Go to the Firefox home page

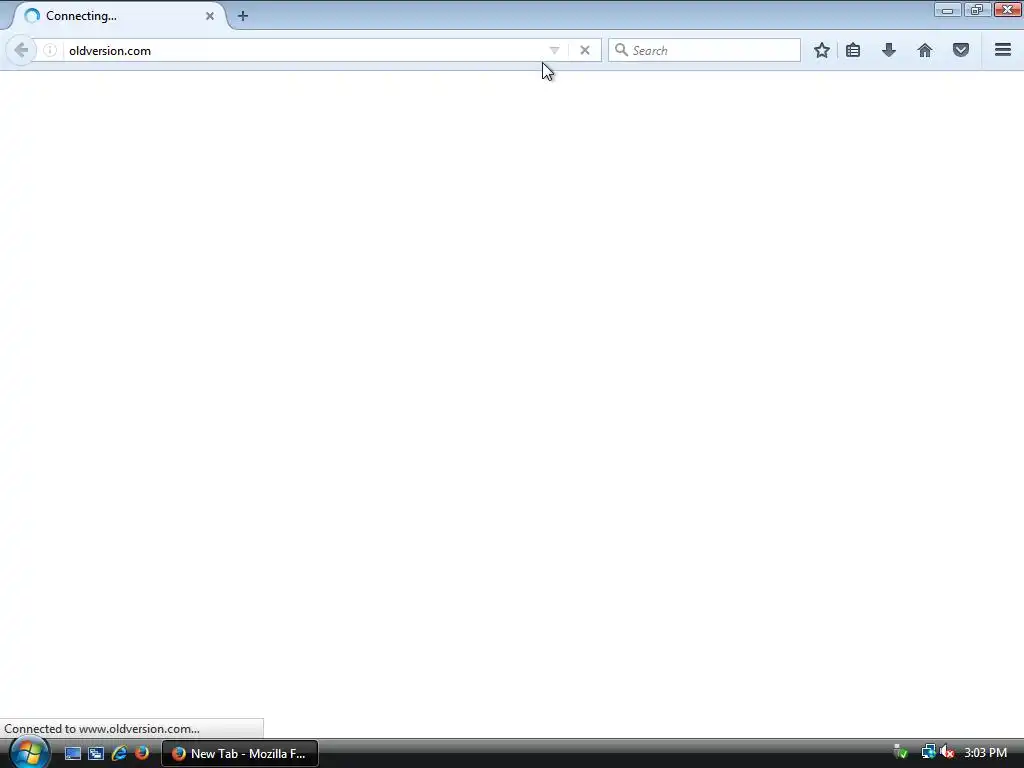(x=925, y=50)
